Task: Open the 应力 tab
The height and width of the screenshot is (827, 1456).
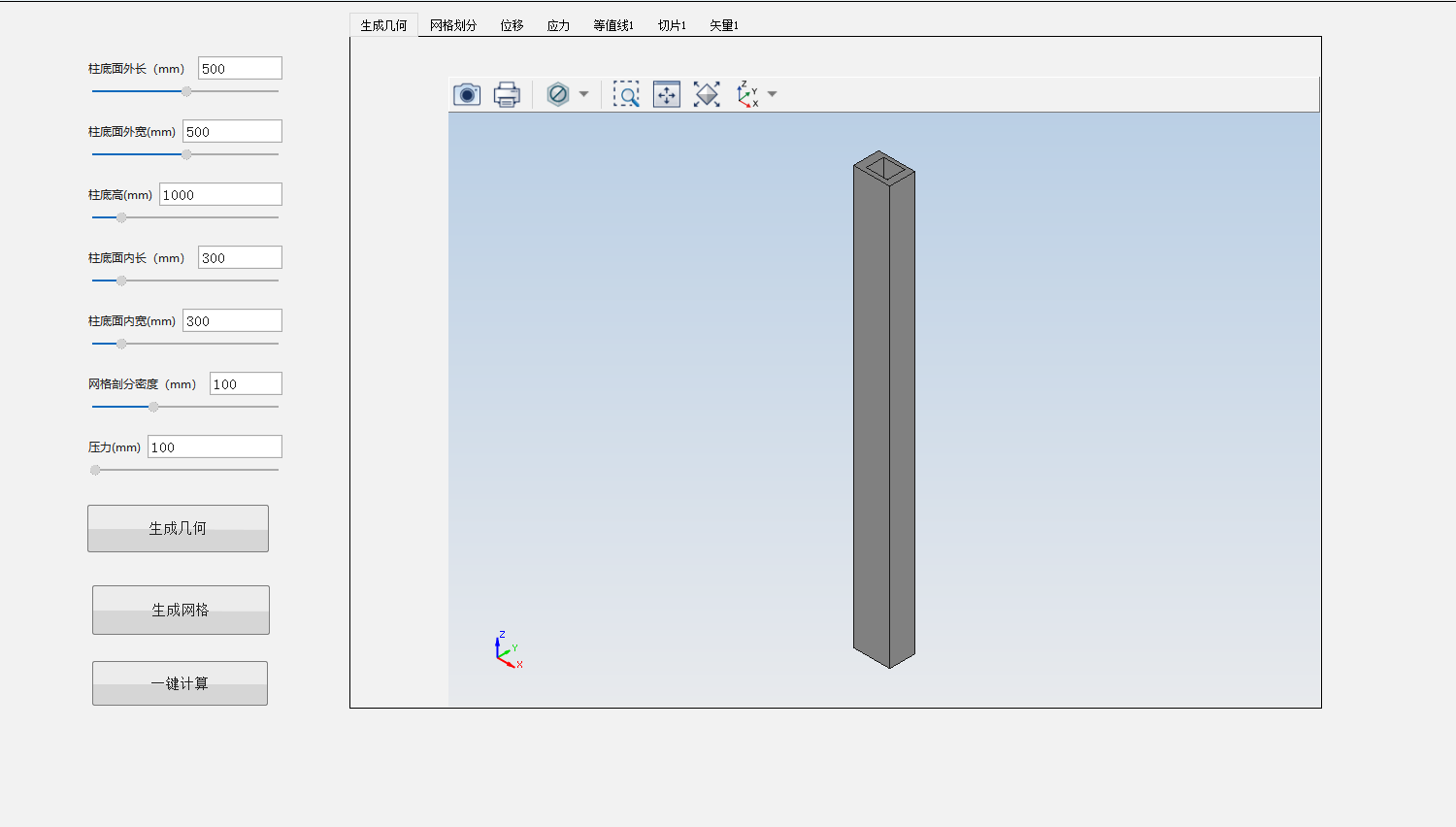Action: click(x=558, y=25)
